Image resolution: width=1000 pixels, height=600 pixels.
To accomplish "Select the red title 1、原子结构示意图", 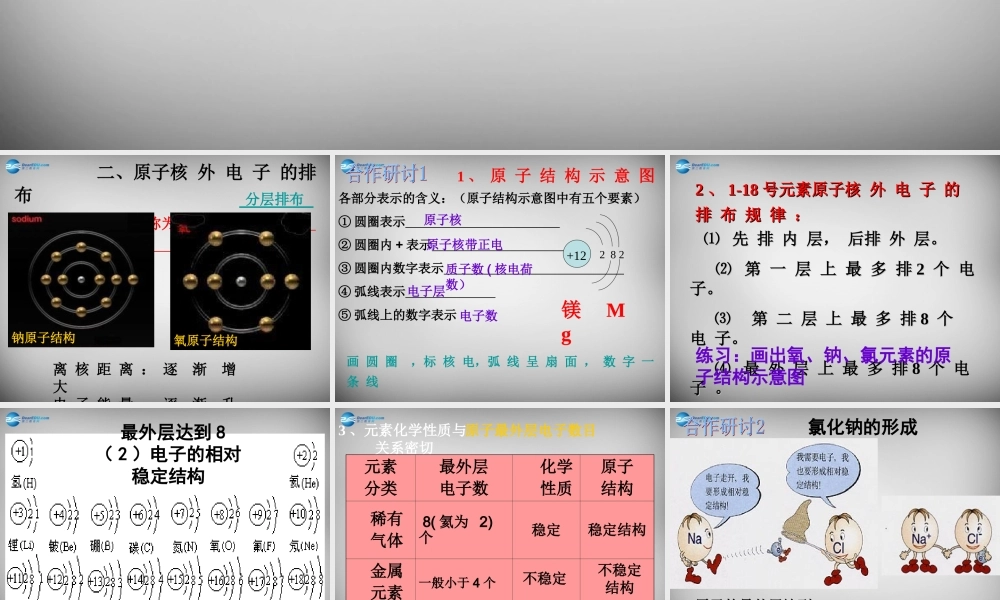I will 555,175.
